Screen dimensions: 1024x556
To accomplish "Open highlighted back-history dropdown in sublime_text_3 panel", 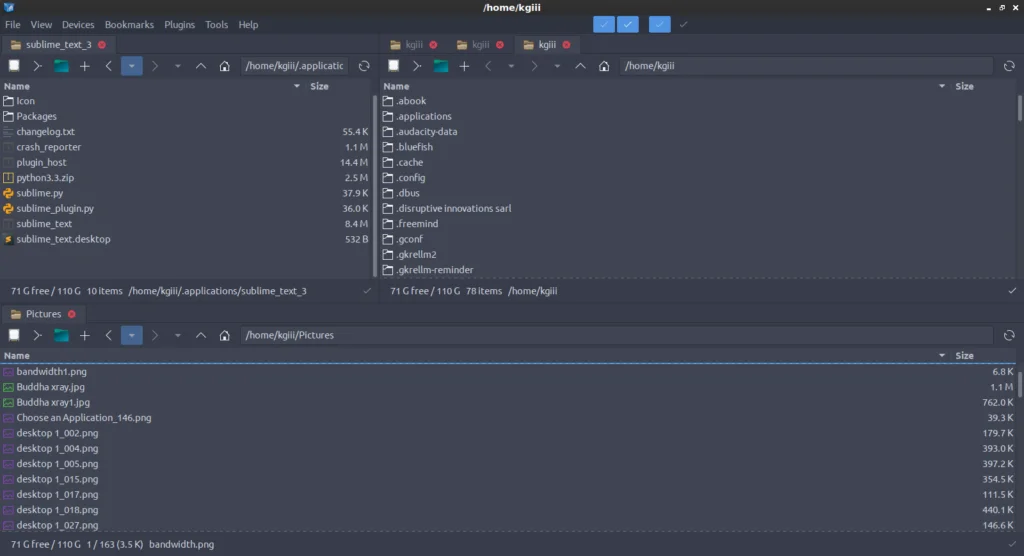I will coord(131,65).
